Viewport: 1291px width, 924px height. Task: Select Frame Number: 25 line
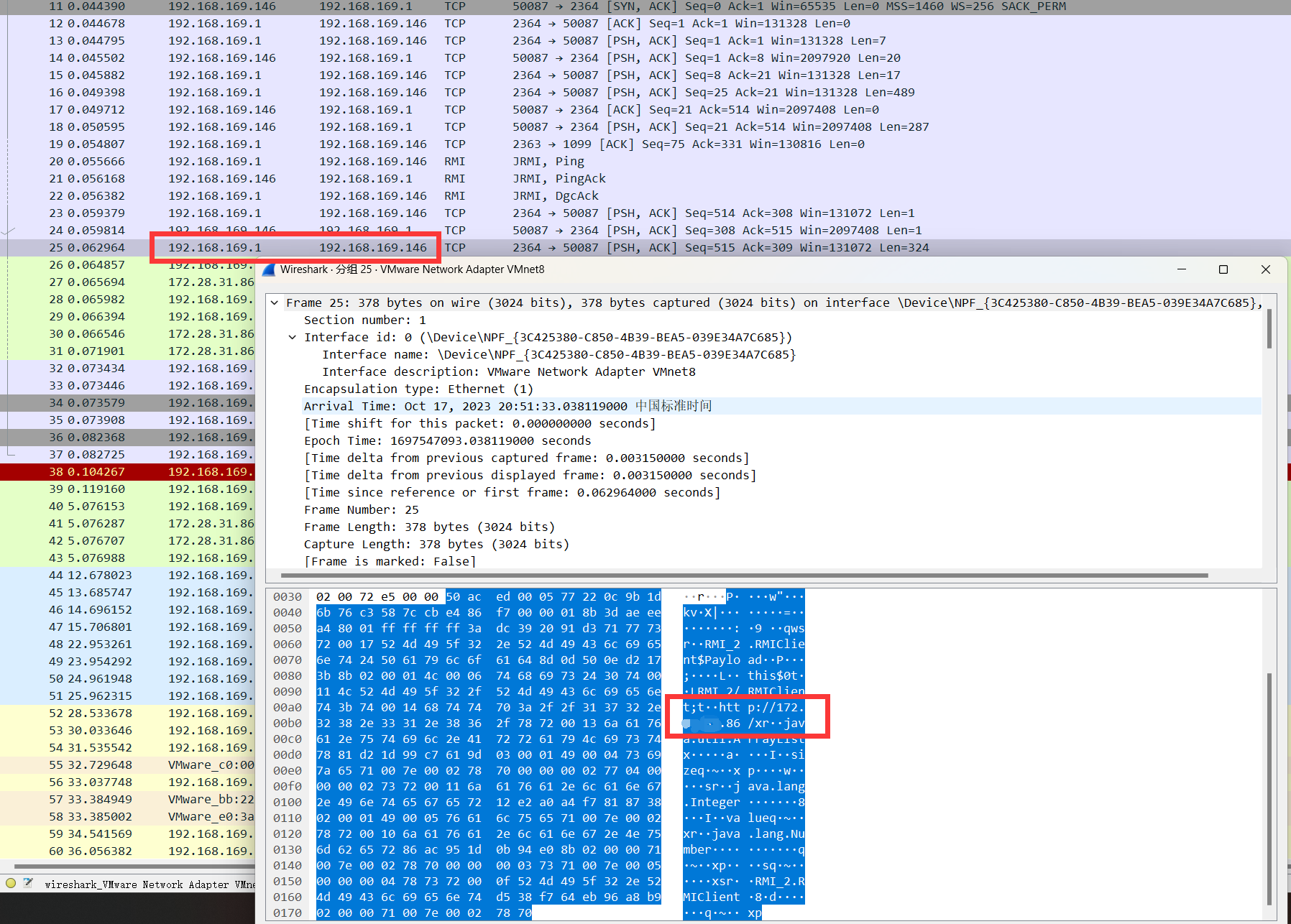tap(361, 510)
